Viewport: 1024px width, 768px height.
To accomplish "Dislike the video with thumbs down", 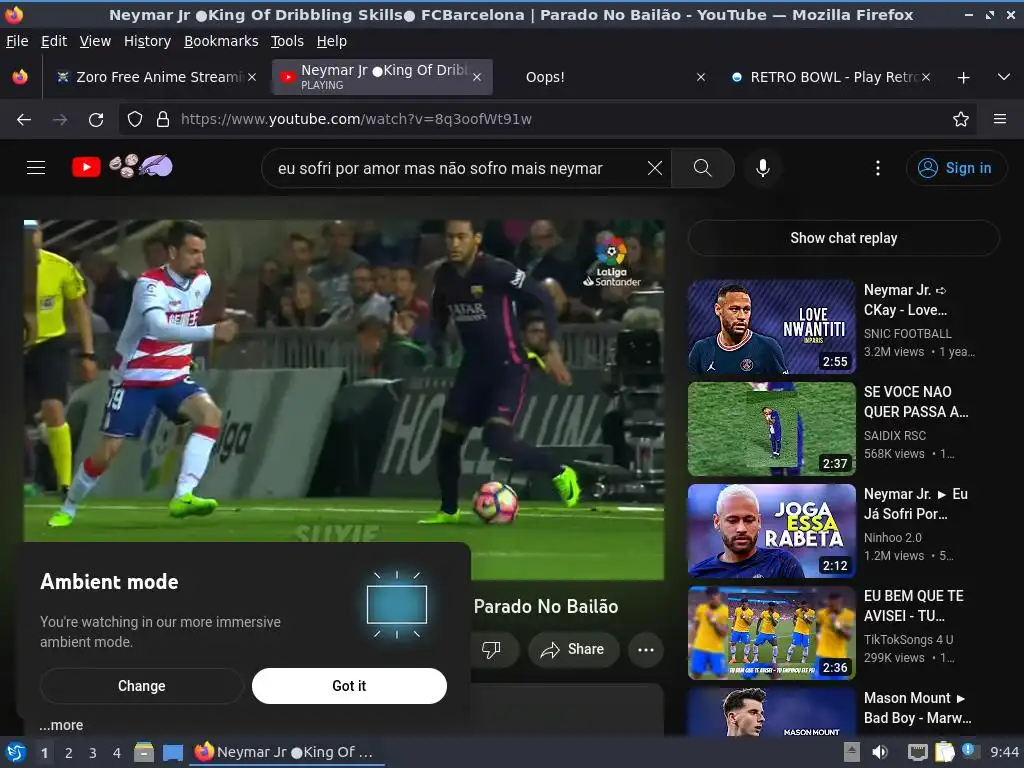I will (x=491, y=649).
